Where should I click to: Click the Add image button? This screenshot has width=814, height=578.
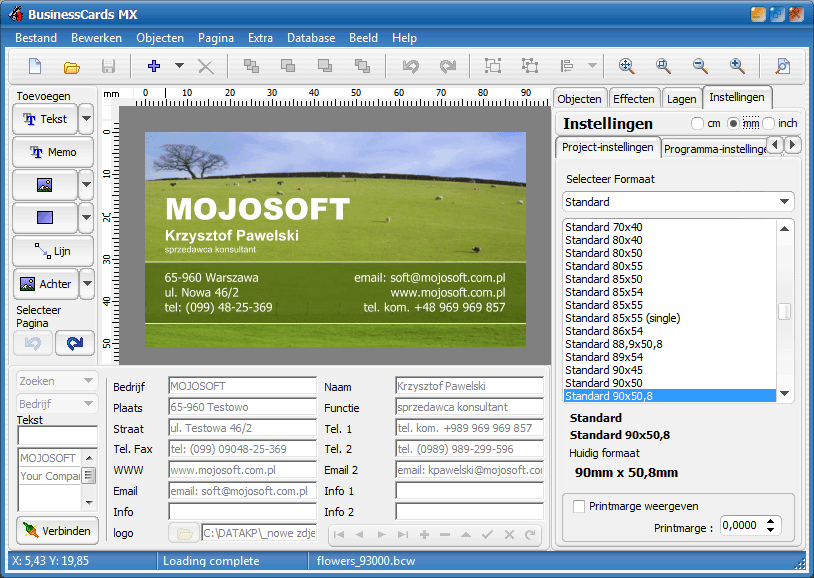tap(45, 185)
